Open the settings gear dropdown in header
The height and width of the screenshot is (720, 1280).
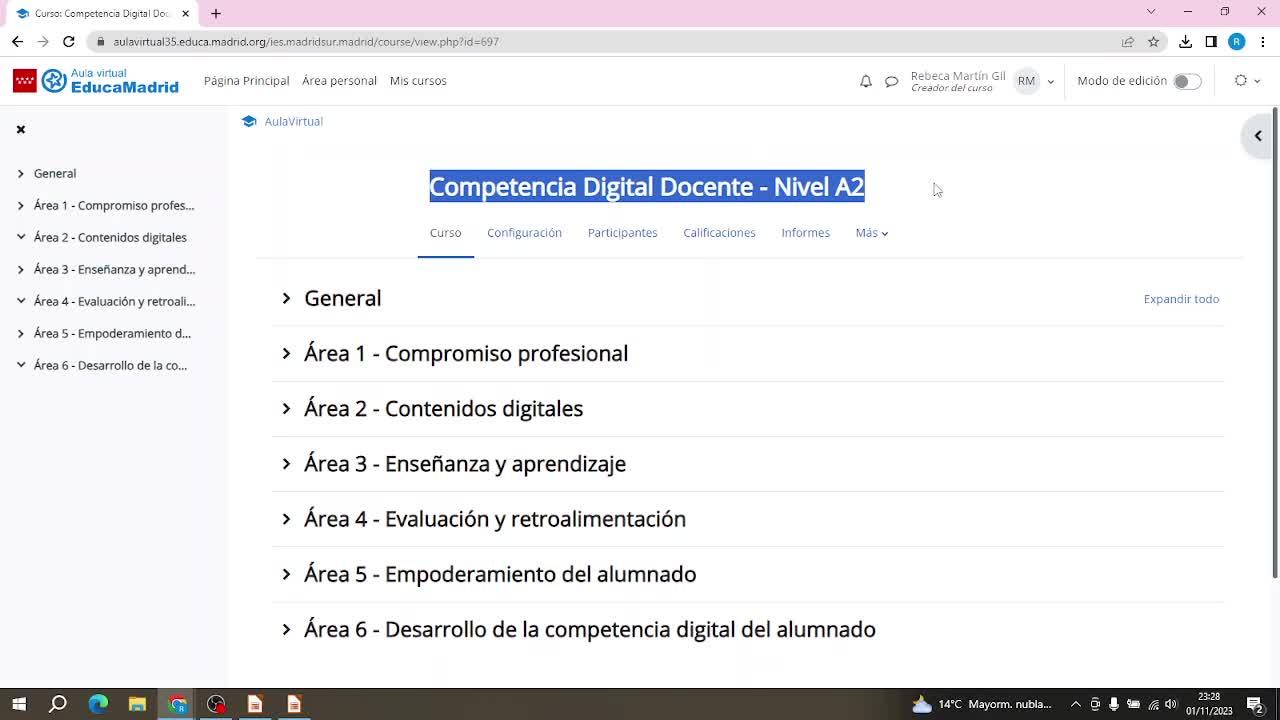[1246, 81]
